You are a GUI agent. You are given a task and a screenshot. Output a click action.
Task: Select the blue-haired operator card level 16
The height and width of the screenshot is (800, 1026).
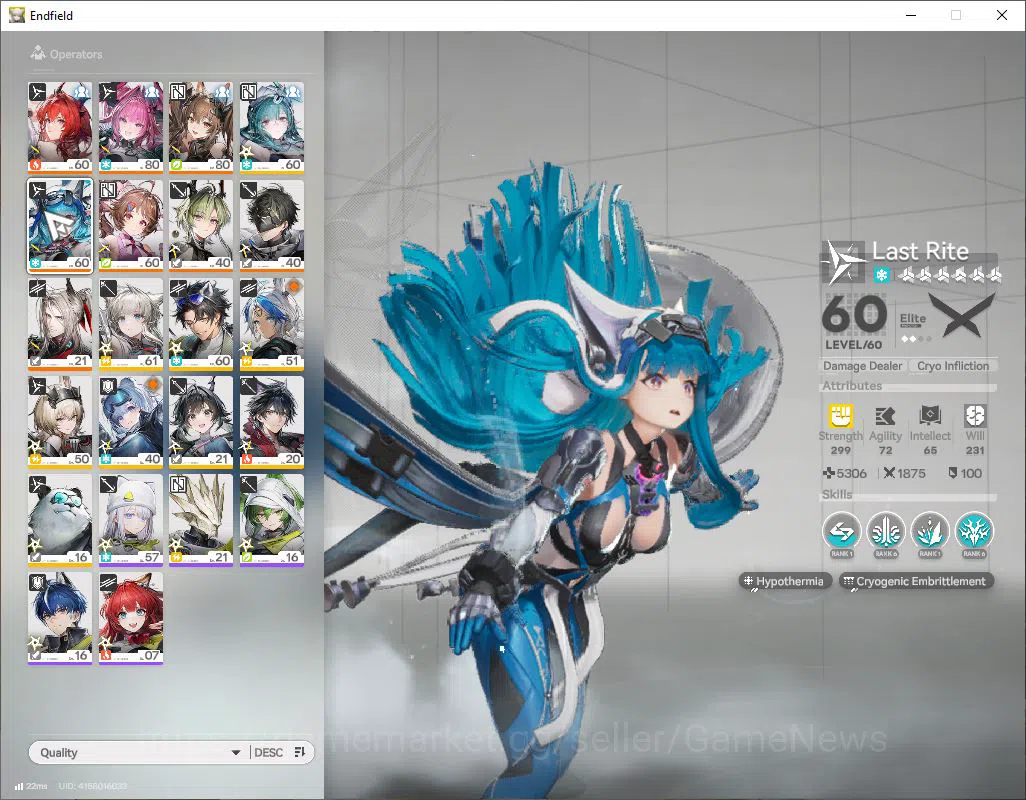point(60,617)
